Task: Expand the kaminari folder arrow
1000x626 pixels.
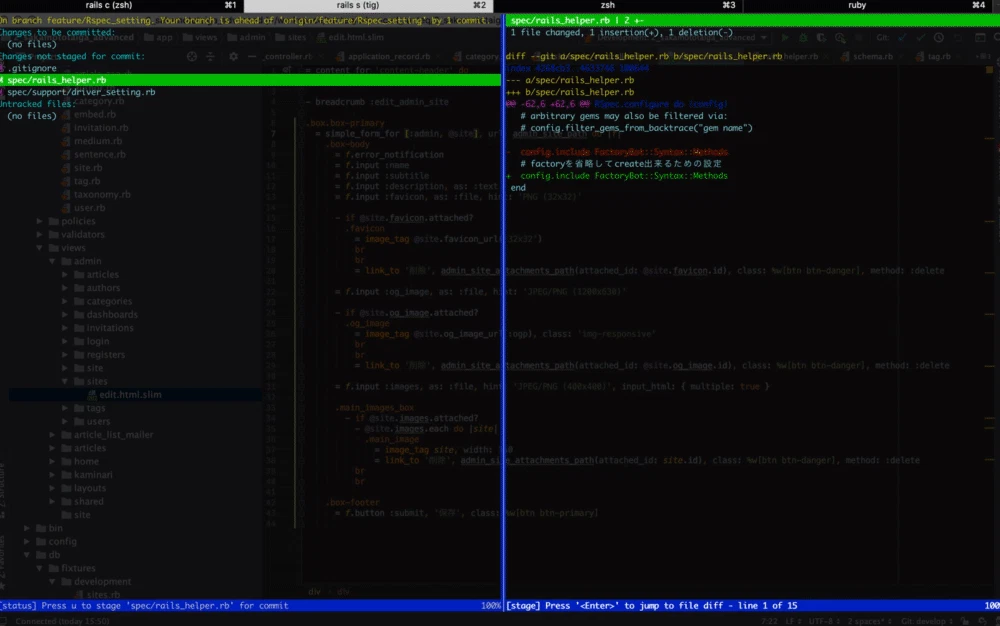Action: [52, 475]
